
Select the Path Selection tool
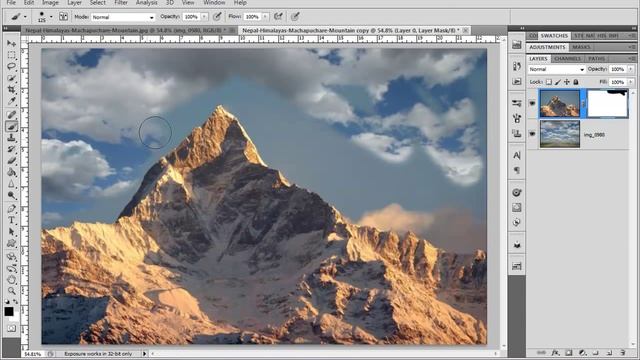[x=11, y=232]
